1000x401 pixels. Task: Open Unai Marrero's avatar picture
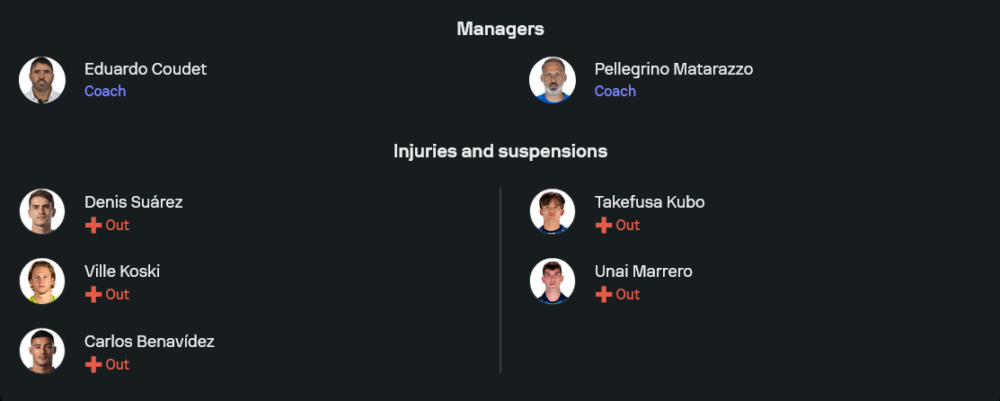pos(552,281)
